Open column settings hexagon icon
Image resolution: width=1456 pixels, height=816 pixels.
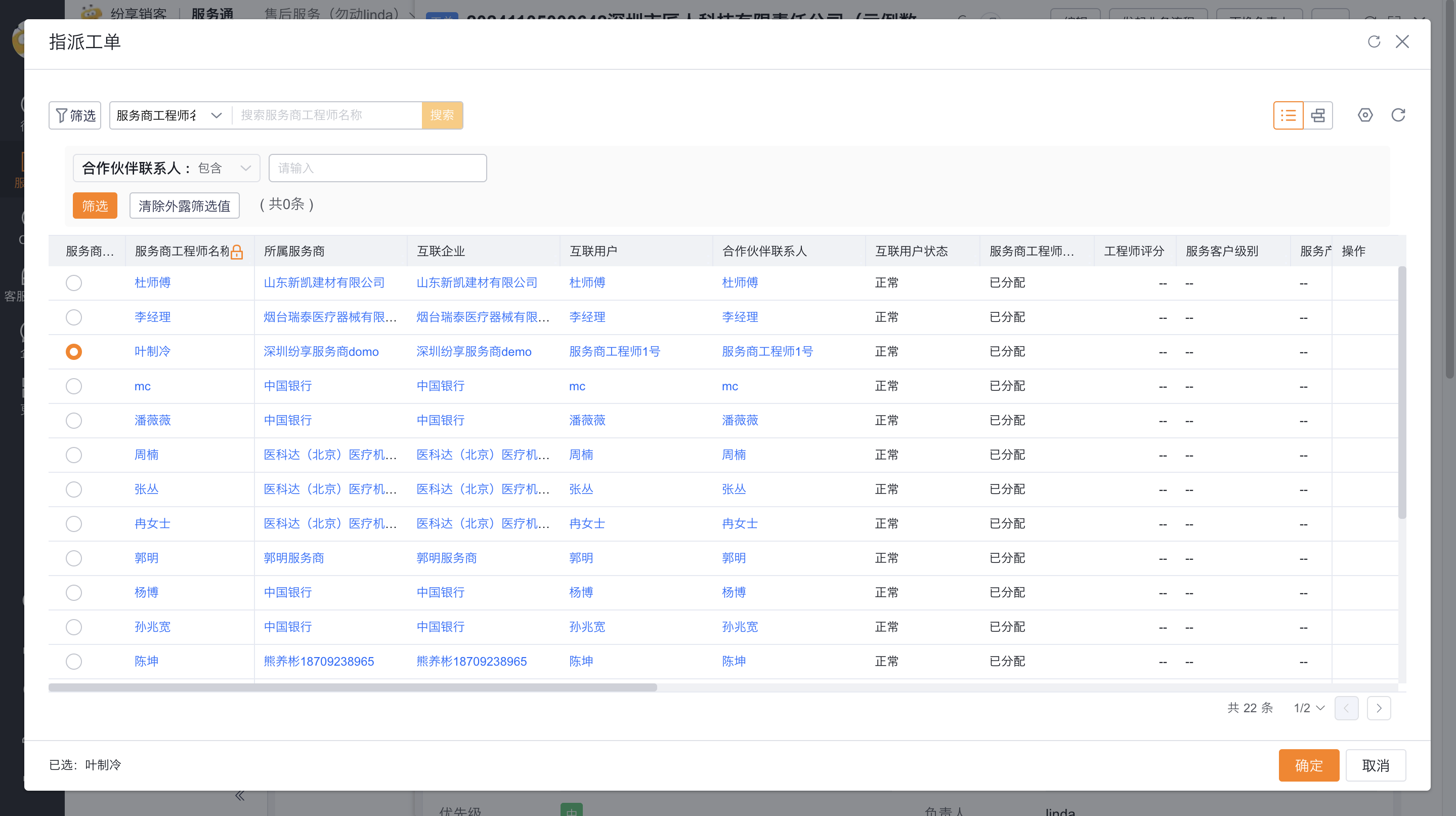point(1365,115)
